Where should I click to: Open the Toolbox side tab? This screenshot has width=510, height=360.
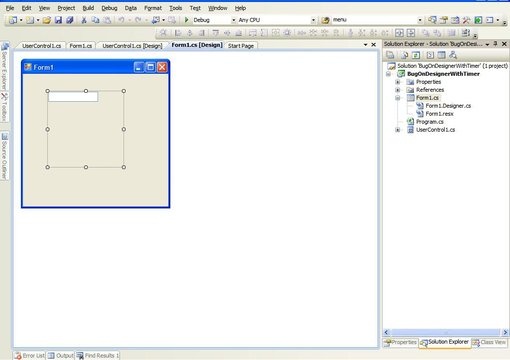click(4, 107)
